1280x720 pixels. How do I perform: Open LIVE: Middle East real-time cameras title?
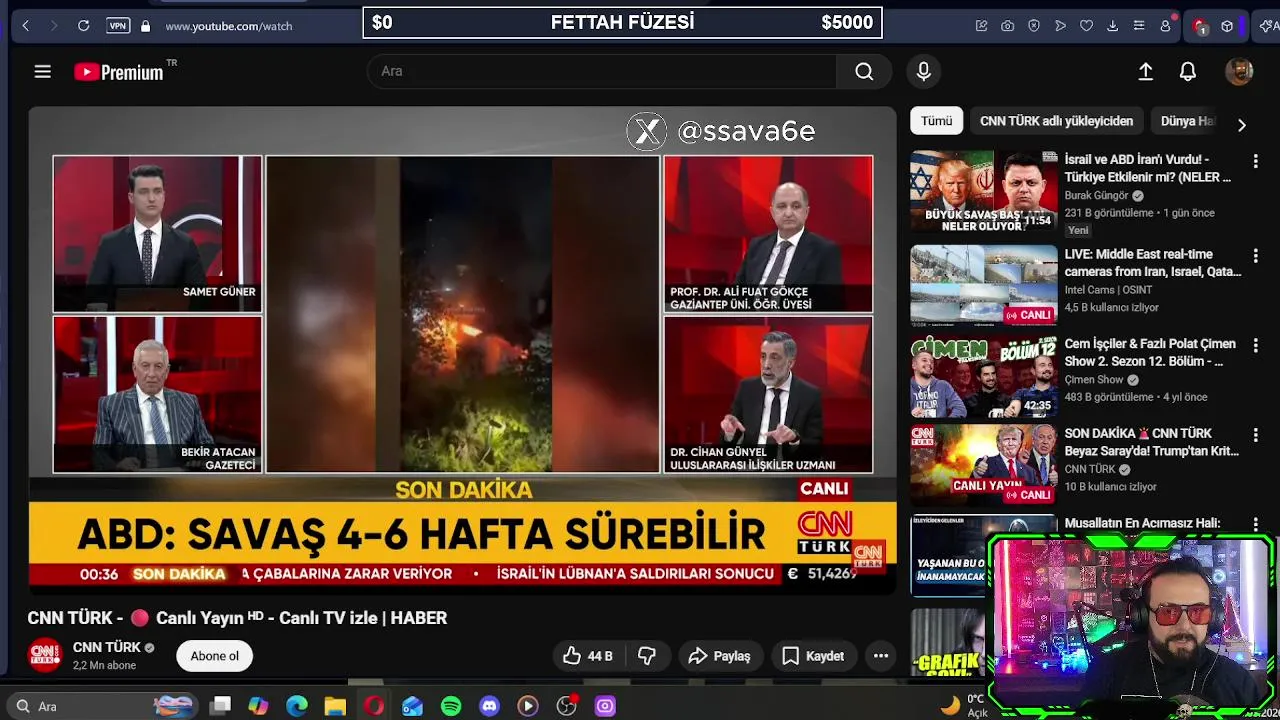[1153, 263]
